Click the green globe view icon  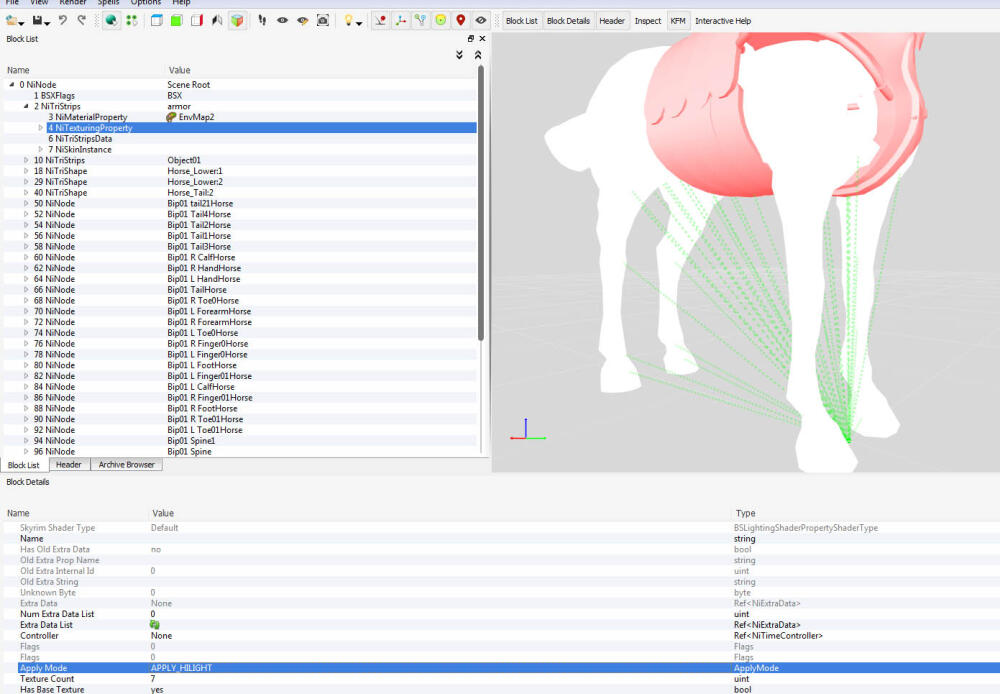point(111,20)
